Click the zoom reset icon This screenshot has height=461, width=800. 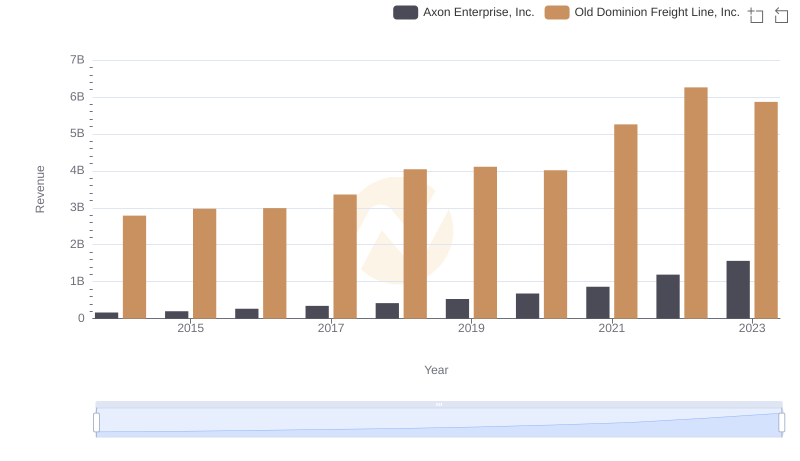pyautogui.click(x=781, y=15)
